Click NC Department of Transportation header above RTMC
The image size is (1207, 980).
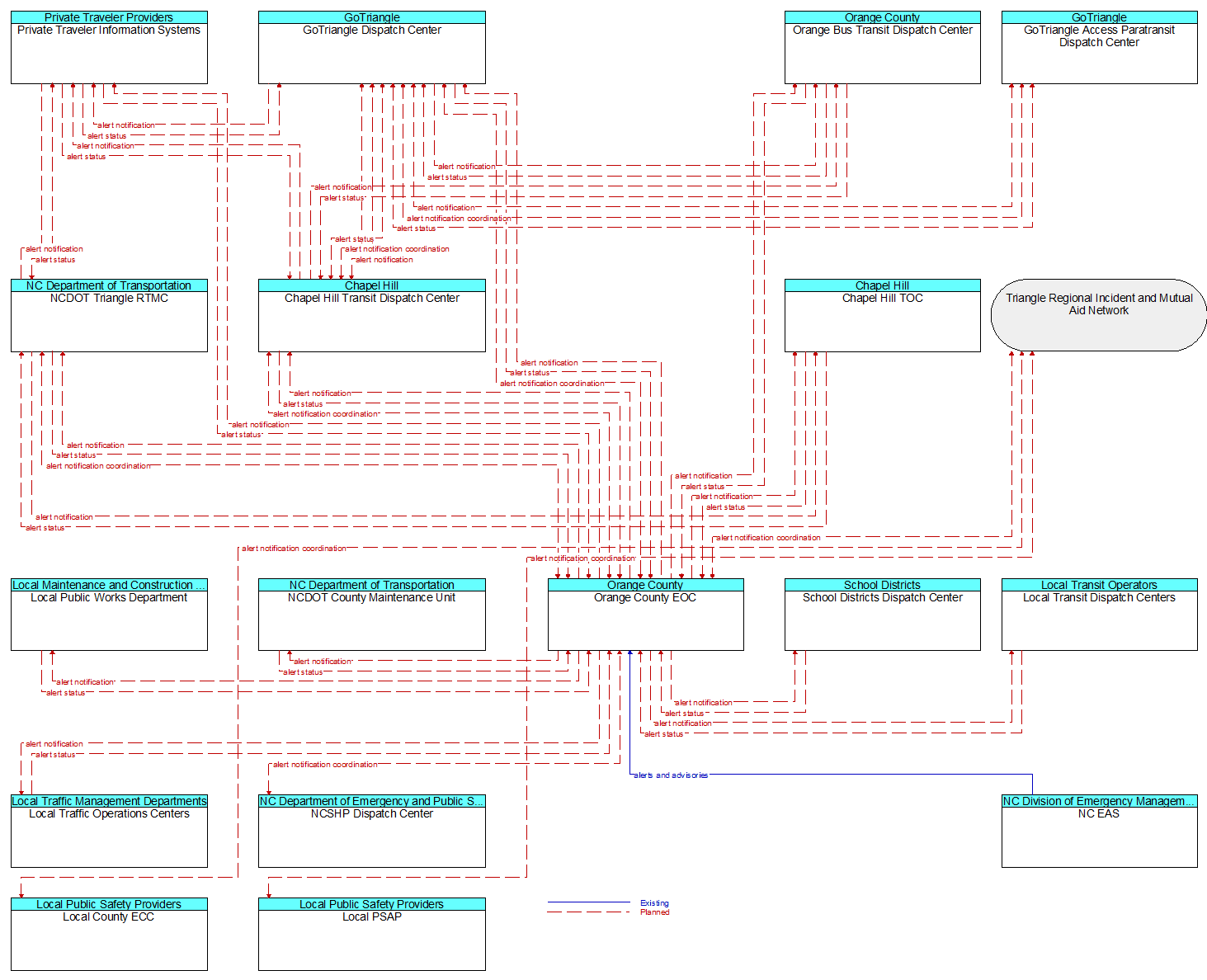pyautogui.click(x=109, y=285)
